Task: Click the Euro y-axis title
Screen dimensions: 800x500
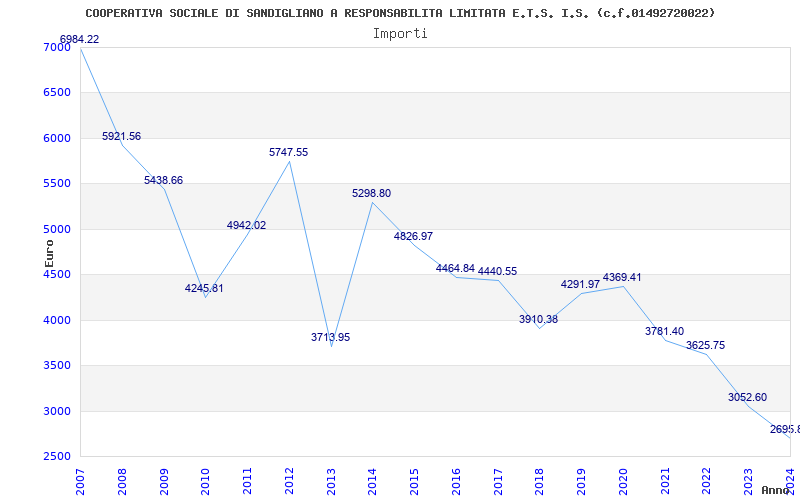Action: coord(49,254)
